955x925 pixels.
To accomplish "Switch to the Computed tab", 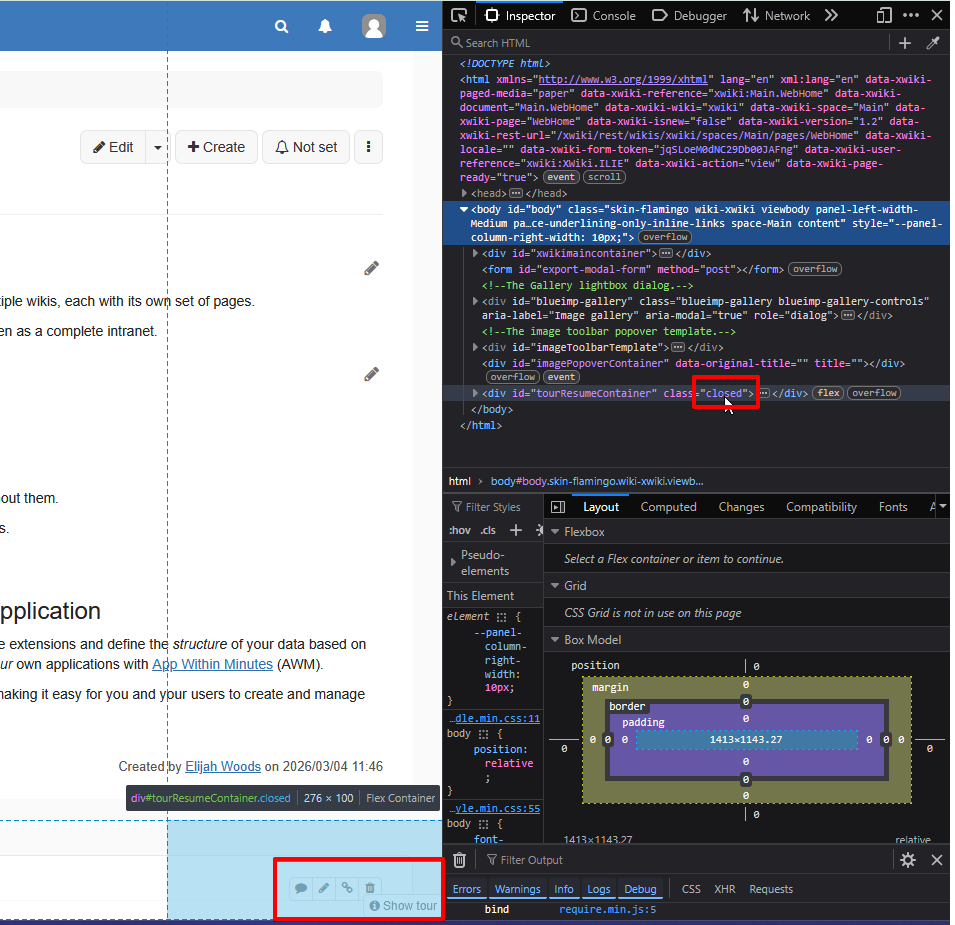I will (668, 507).
